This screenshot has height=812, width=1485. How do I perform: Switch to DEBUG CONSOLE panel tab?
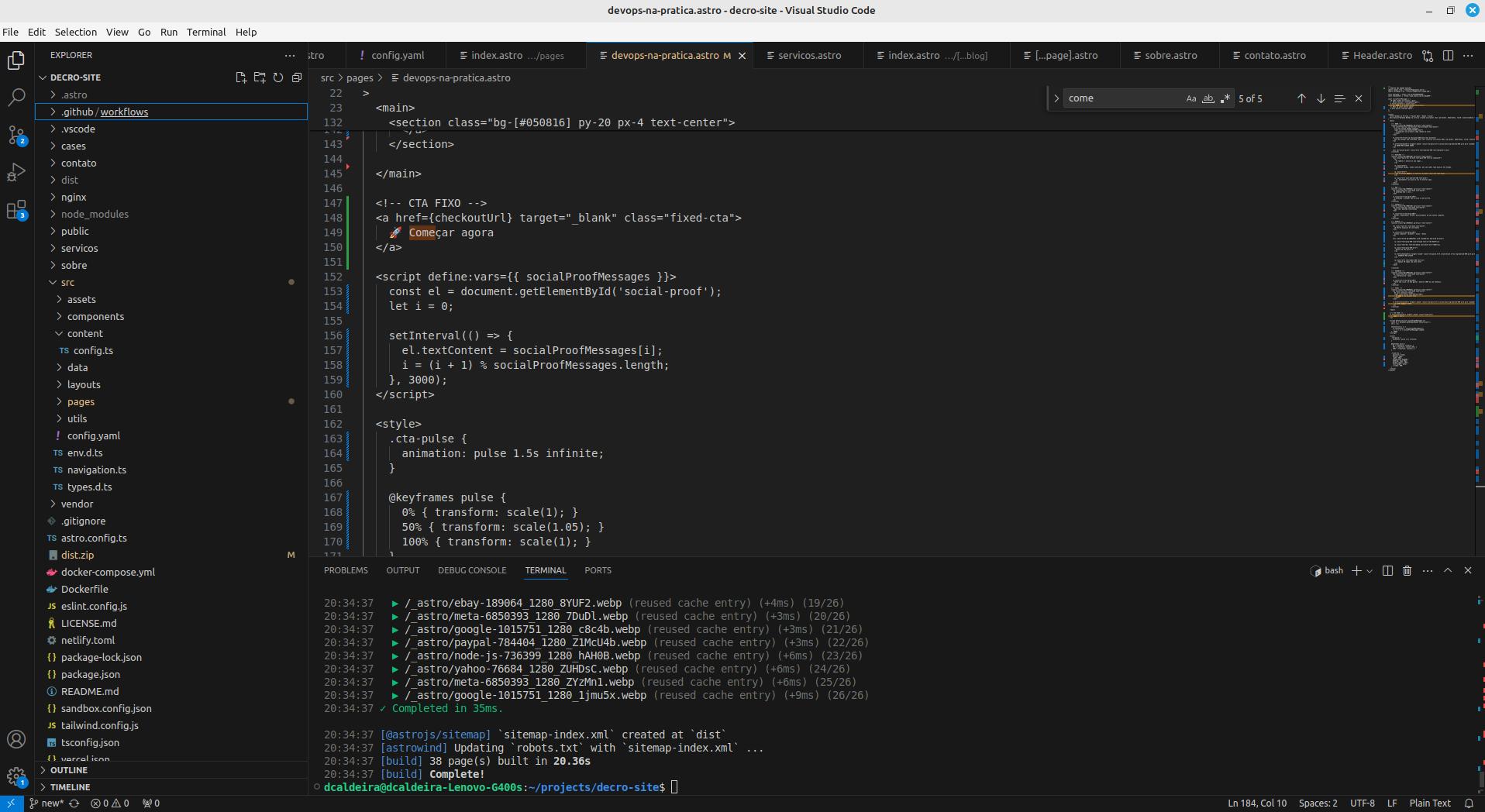point(472,570)
